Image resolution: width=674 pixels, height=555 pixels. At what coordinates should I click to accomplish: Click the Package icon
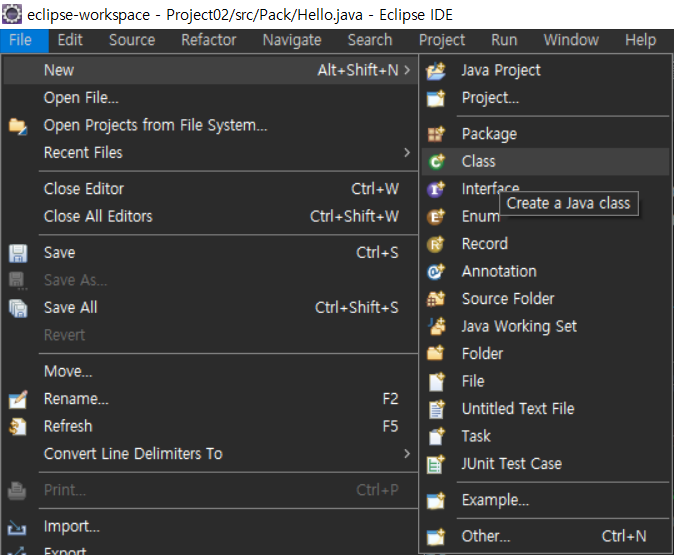(436, 134)
